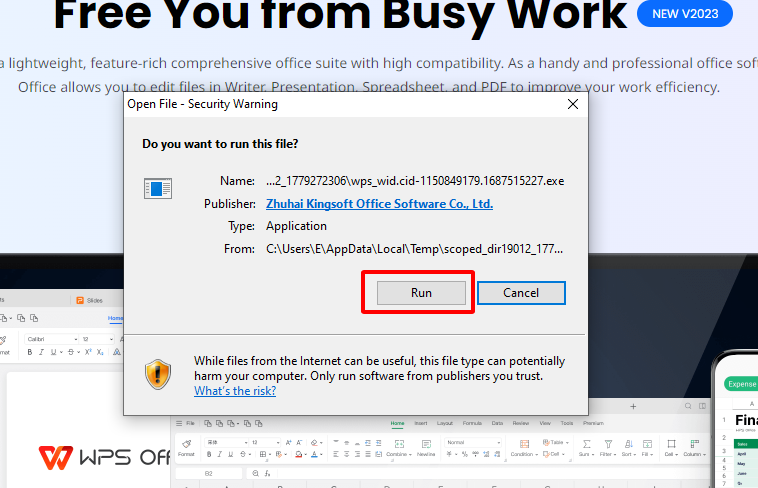
Task: Toggle Bold in the spreadsheet toolbar
Action: (x=209, y=454)
